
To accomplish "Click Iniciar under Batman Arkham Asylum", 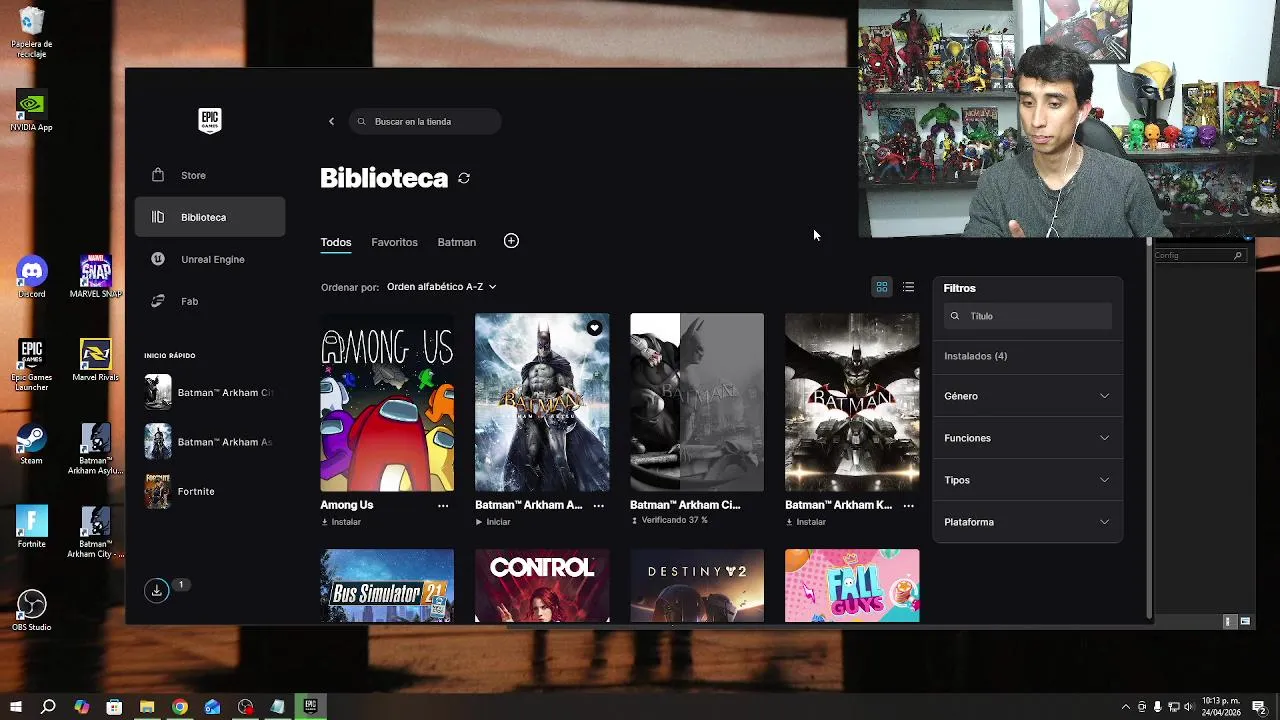I will (x=493, y=522).
